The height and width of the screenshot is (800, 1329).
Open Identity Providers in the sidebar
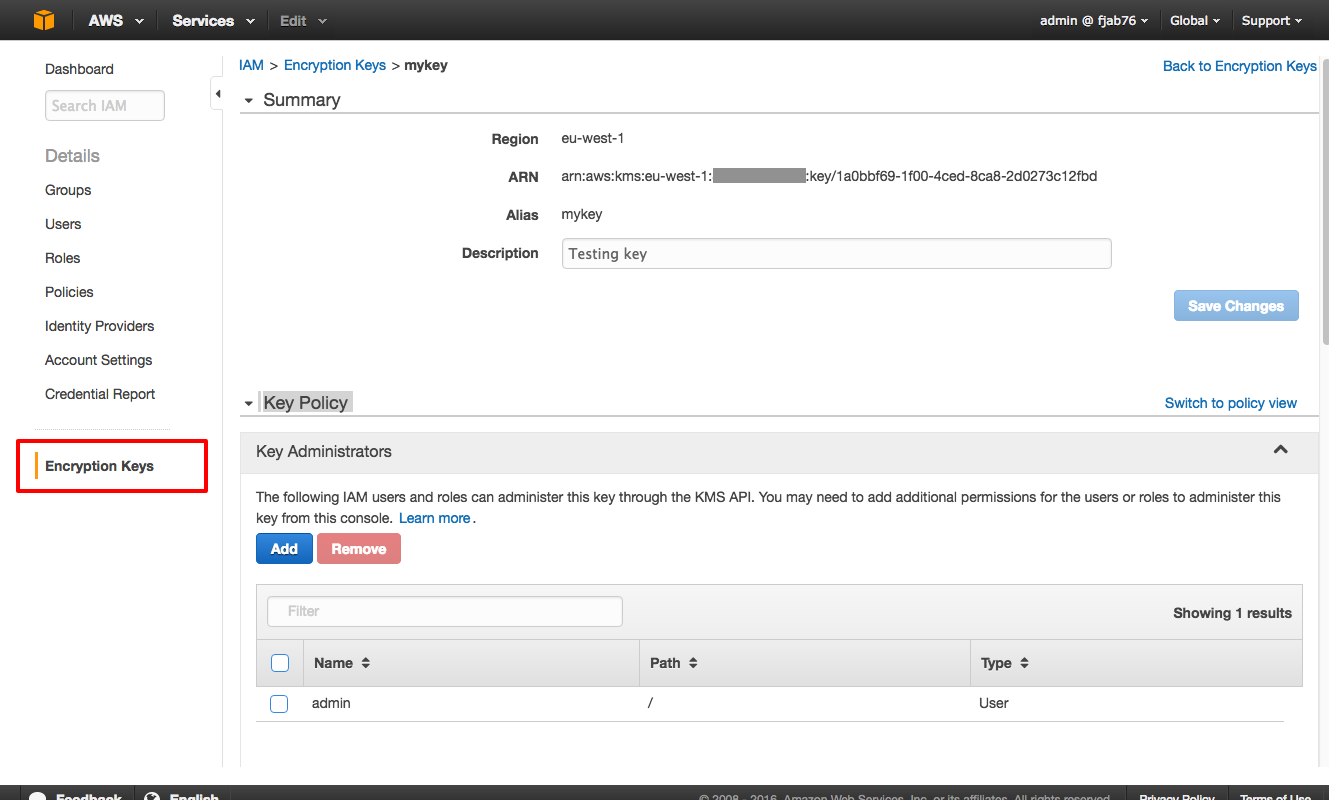99,326
